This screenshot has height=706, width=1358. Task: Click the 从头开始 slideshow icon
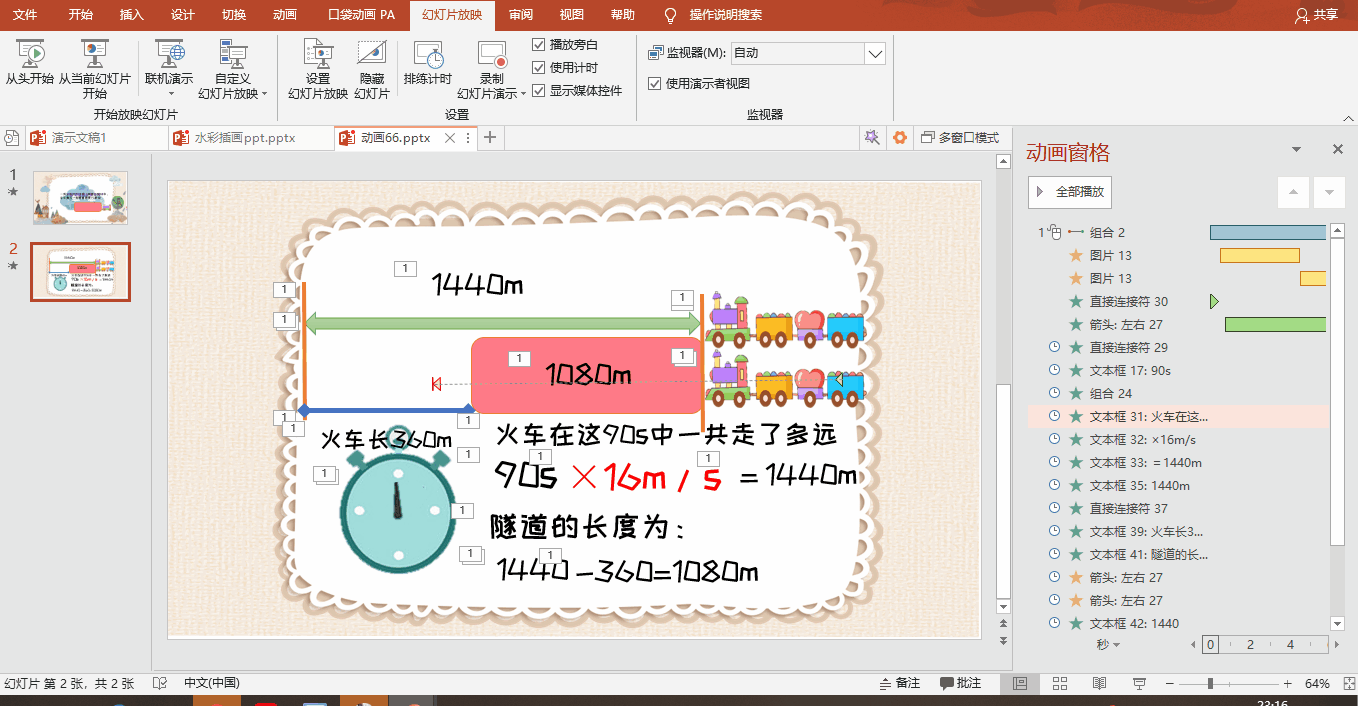pyautogui.click(x=30, y=54)
